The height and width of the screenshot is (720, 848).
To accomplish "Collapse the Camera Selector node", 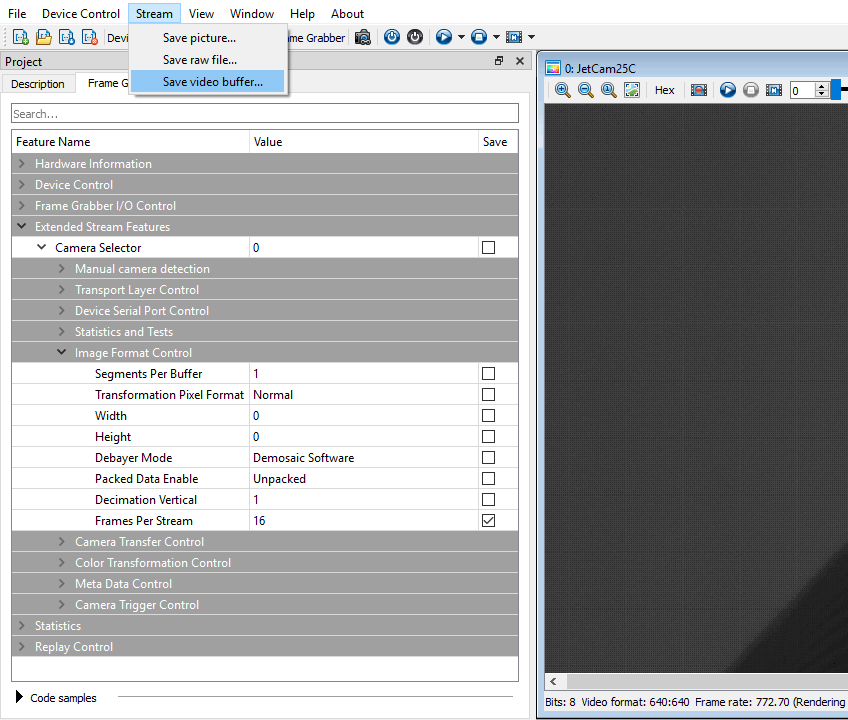I will (x=42, y=247).
